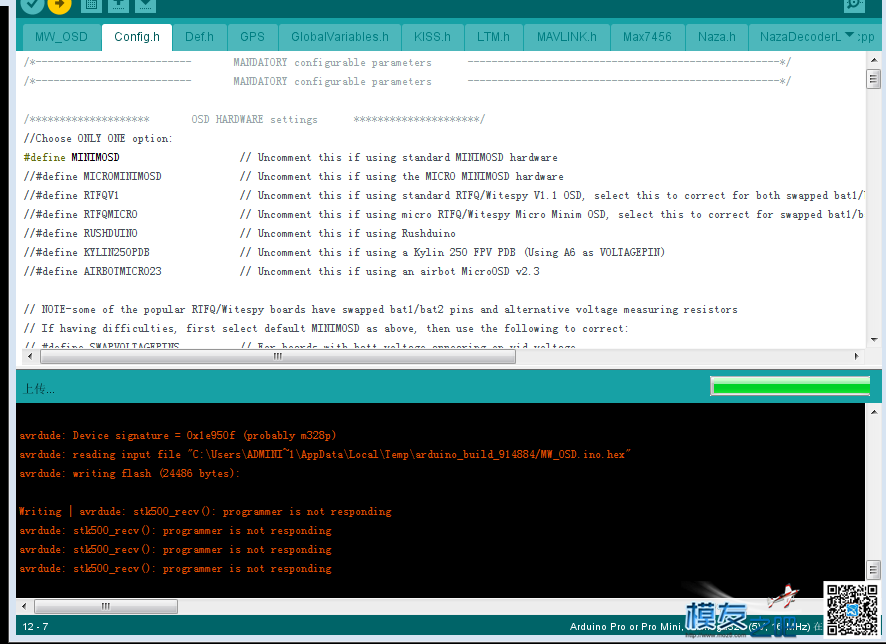Click the Open sketch toolbar icon
Screen dimensions: 886x644
click(x=118, y=5)
